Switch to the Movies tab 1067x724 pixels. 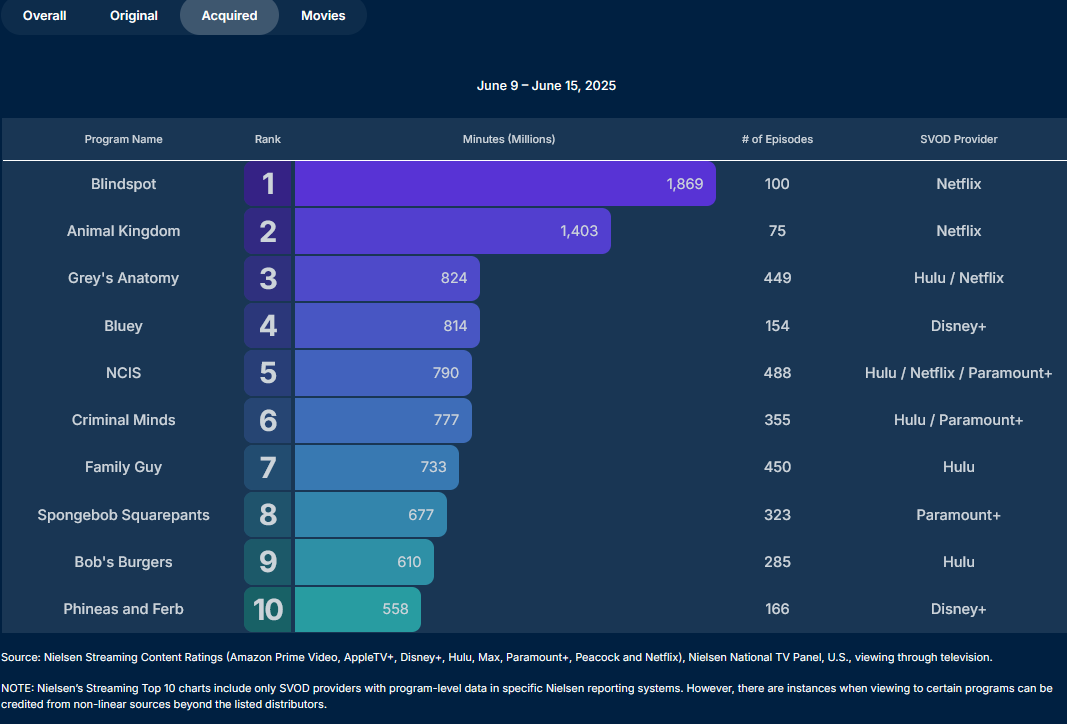point(323,16)
